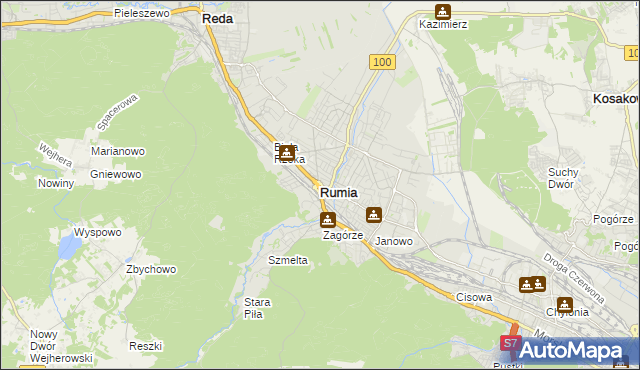Image resolution: width=640 pixels, height=370 pixels.
Task: Click the Suchy Dwór label
Action: [x=563, y=178]
